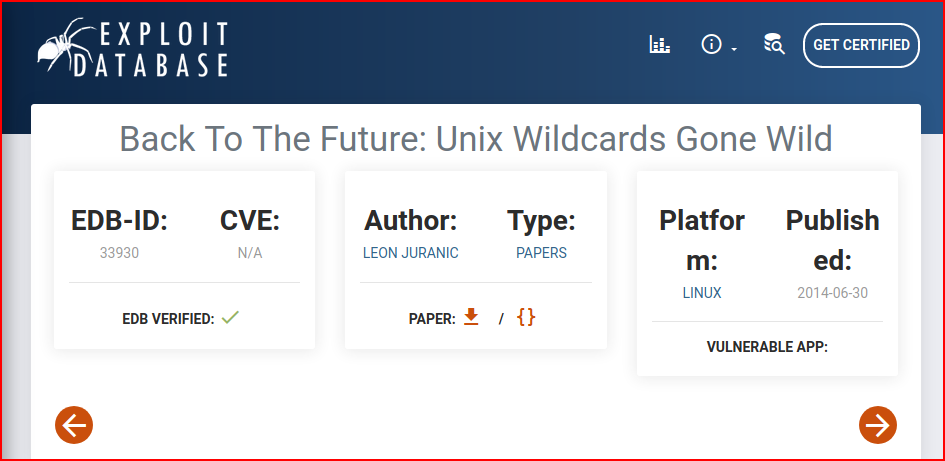The width and height of the screenshot is (945, 461).
Task: Download the paper via the download arrow icon
Action: (471, 317)
